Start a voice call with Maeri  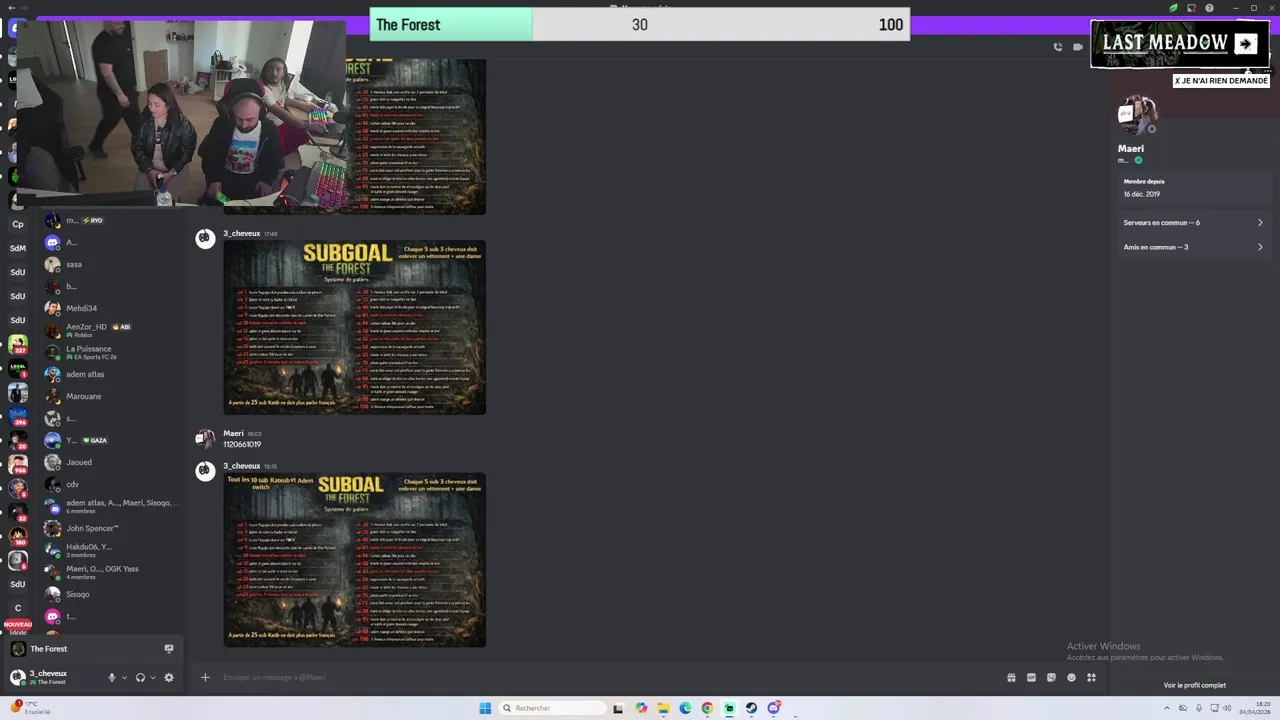(x=1058, y=47)
